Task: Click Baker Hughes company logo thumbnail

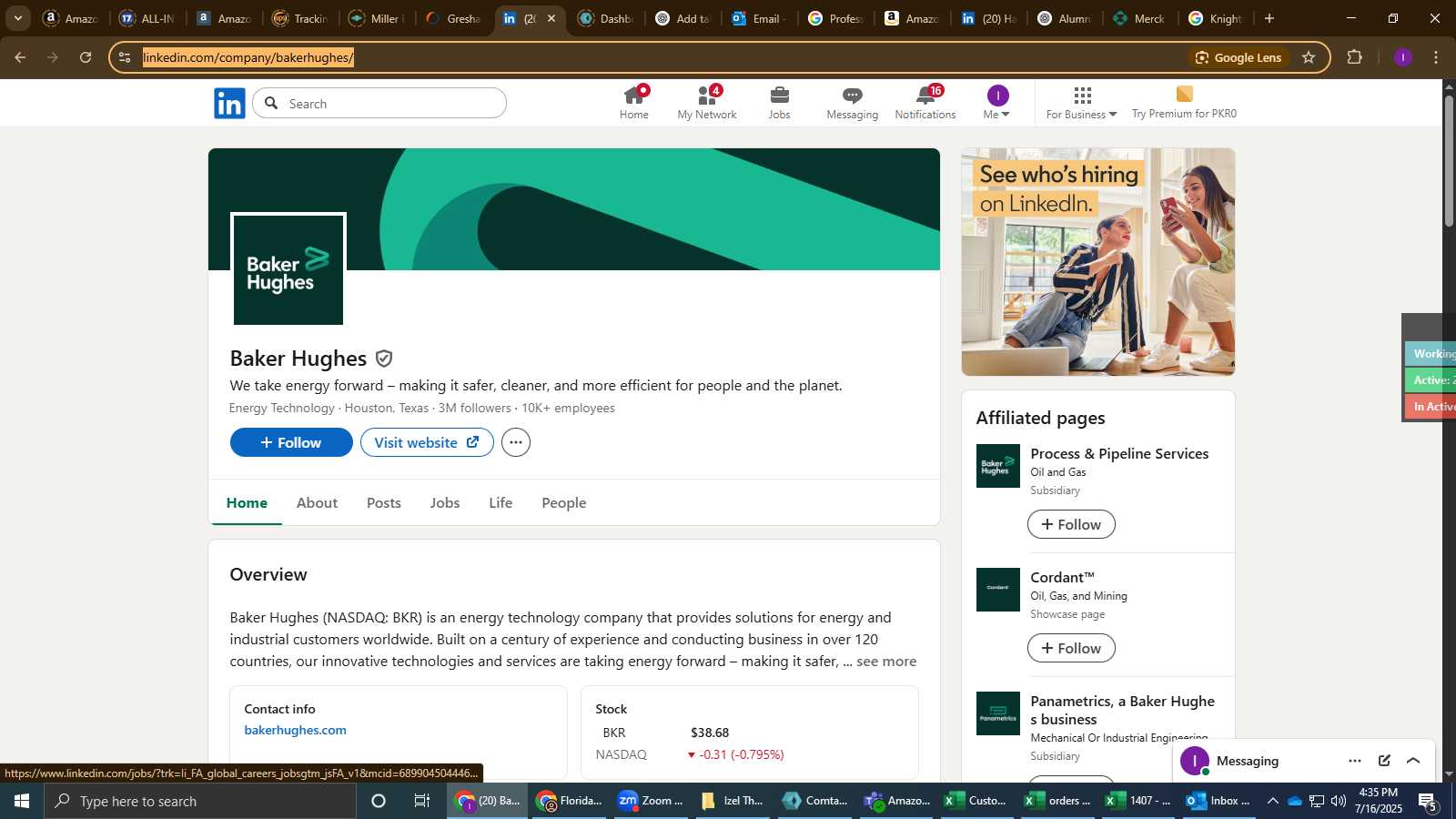Action: point(288,268)
